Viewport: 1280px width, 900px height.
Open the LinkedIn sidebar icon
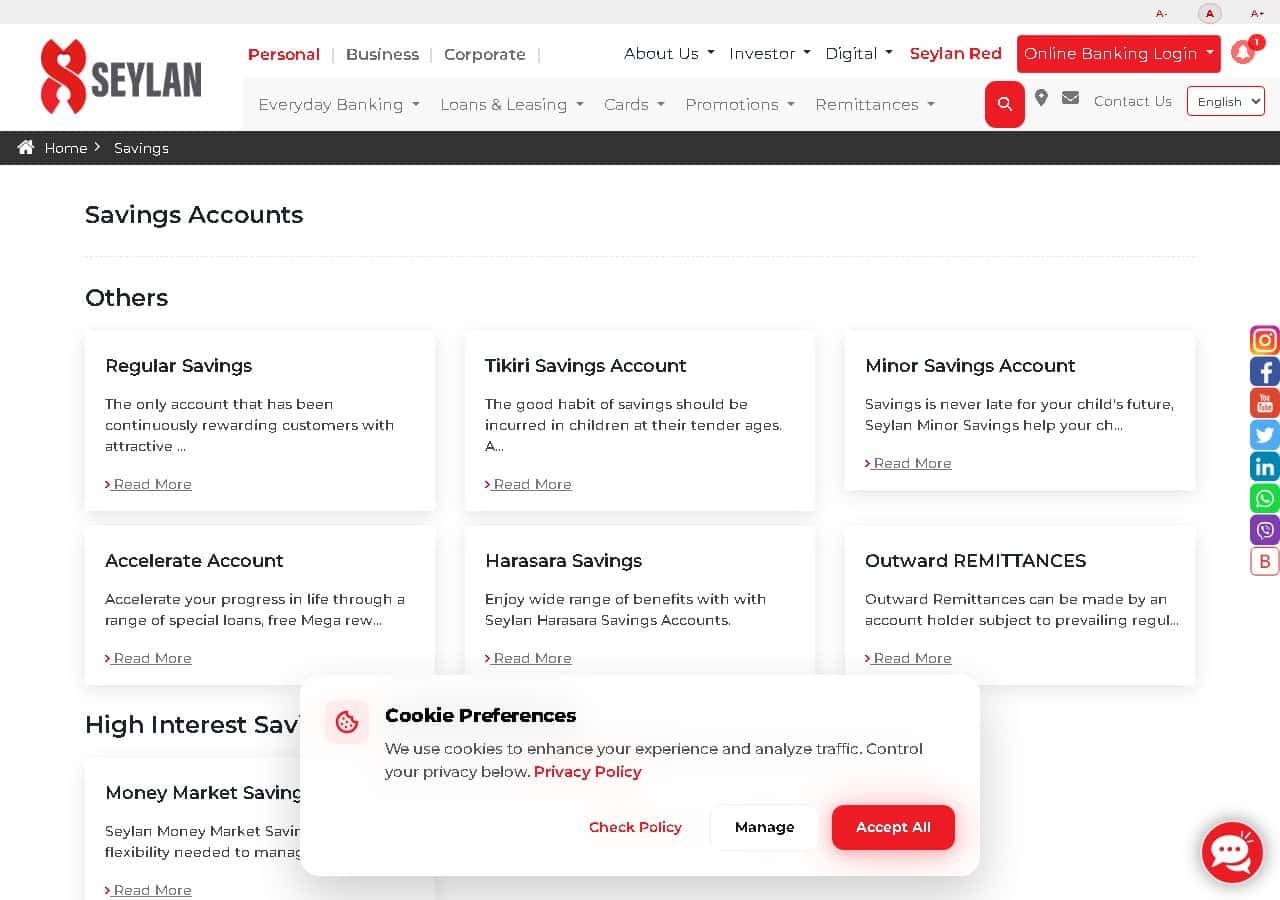(1265, 467)
